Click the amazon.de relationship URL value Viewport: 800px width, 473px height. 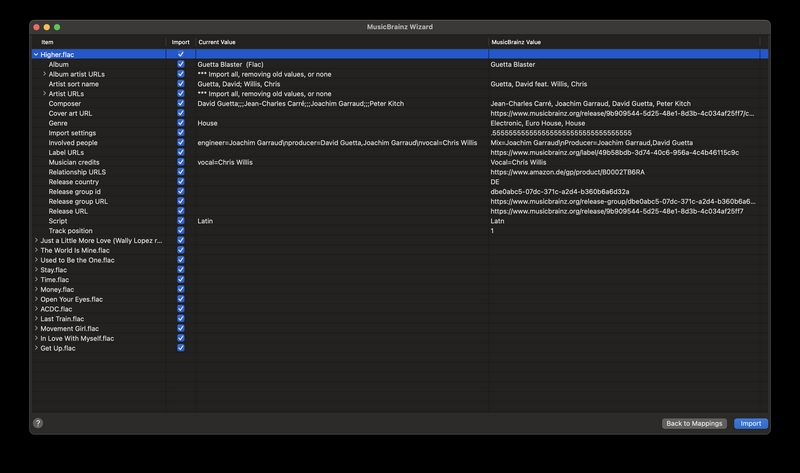(567, 172)
